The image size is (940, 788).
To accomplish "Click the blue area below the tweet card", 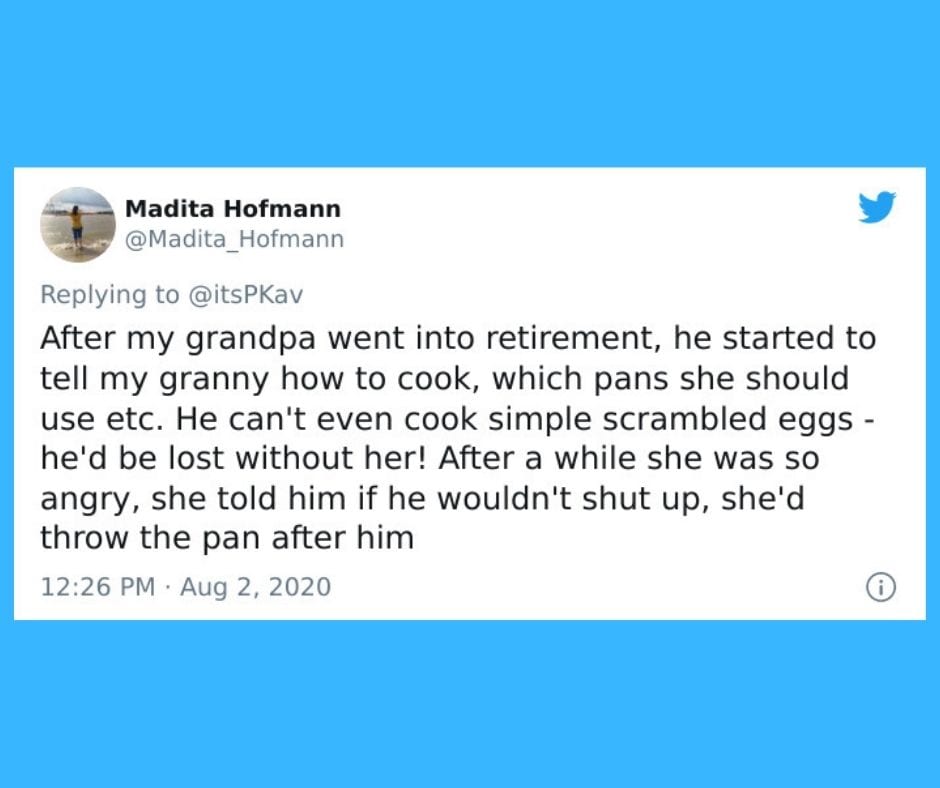I will point(470,704).
